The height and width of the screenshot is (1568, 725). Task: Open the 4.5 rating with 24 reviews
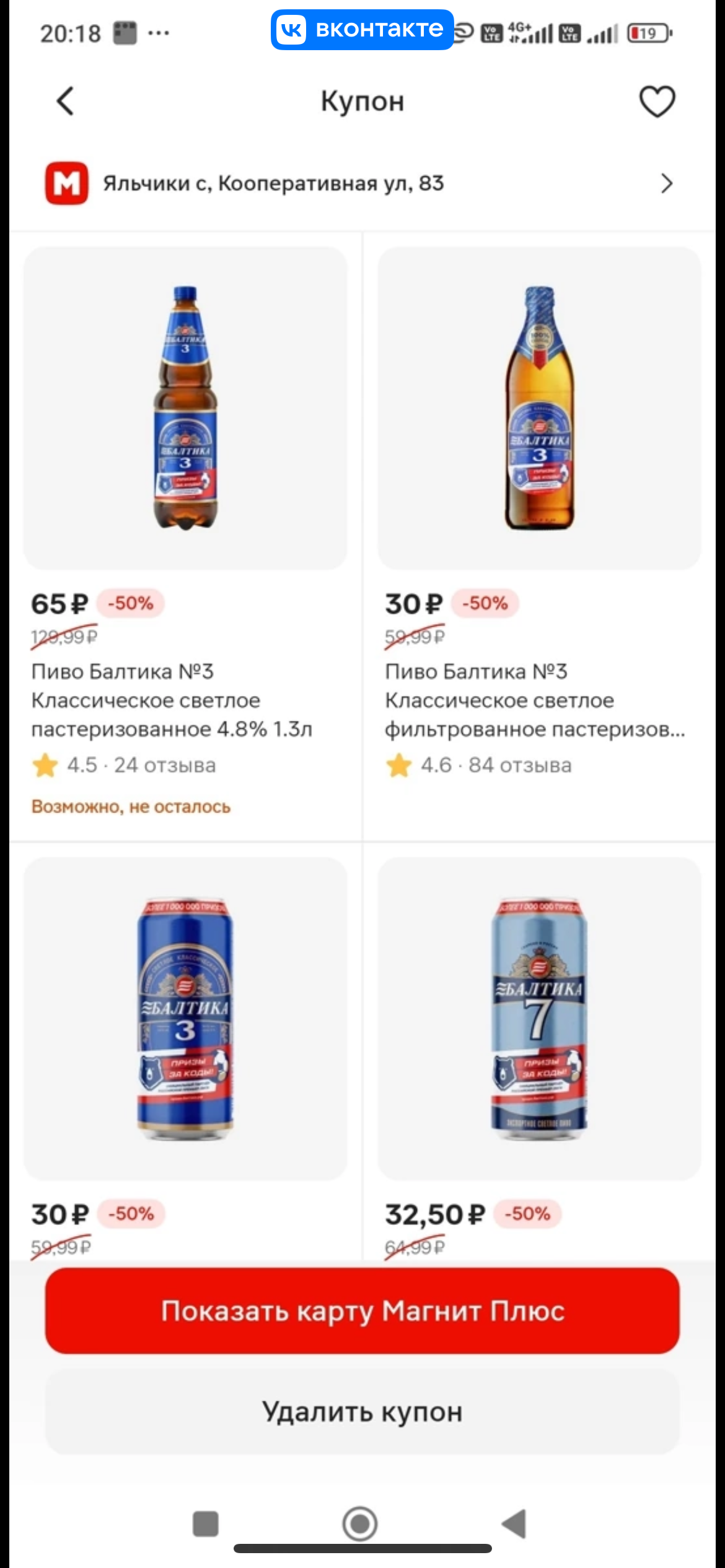(x=124, y=765)
